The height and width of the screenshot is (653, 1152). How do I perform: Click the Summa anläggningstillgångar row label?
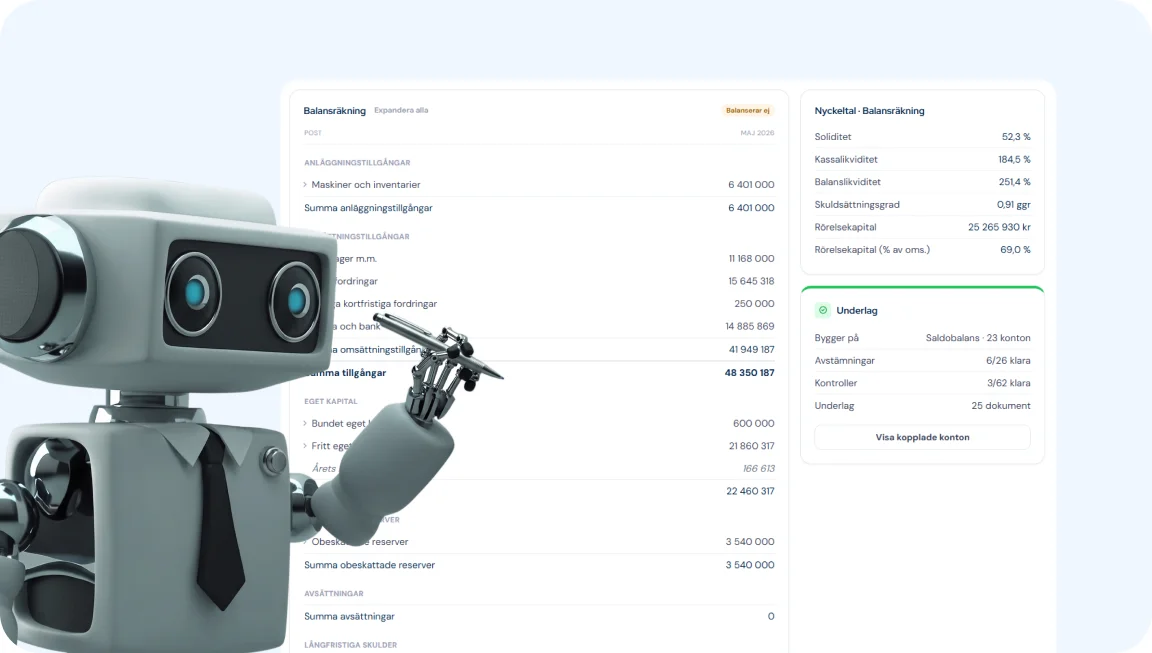368,208
